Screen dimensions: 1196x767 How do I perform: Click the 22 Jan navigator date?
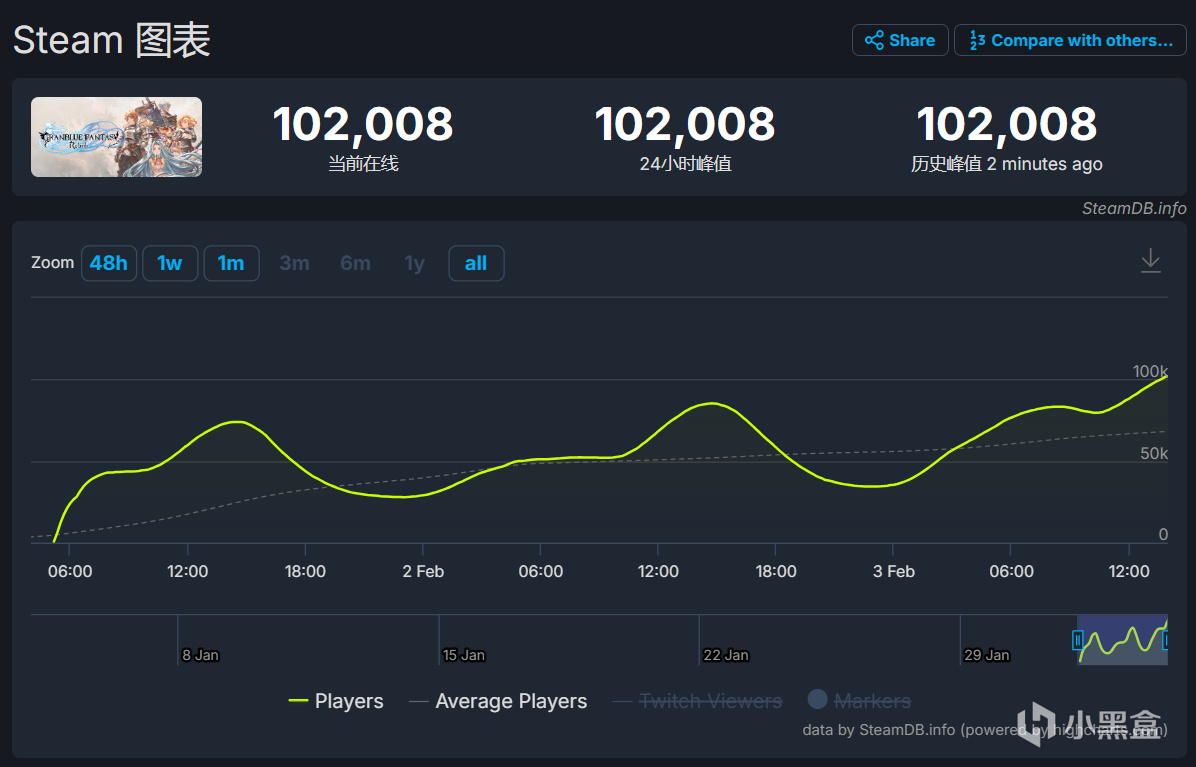726,655
